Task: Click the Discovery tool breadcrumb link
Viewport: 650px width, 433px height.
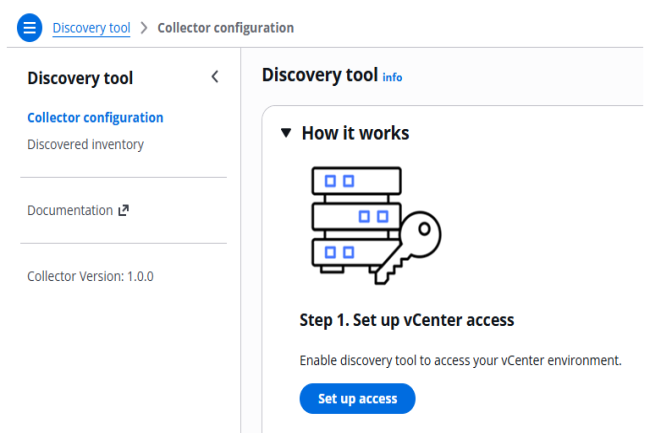Action: (x=91, y=28)
